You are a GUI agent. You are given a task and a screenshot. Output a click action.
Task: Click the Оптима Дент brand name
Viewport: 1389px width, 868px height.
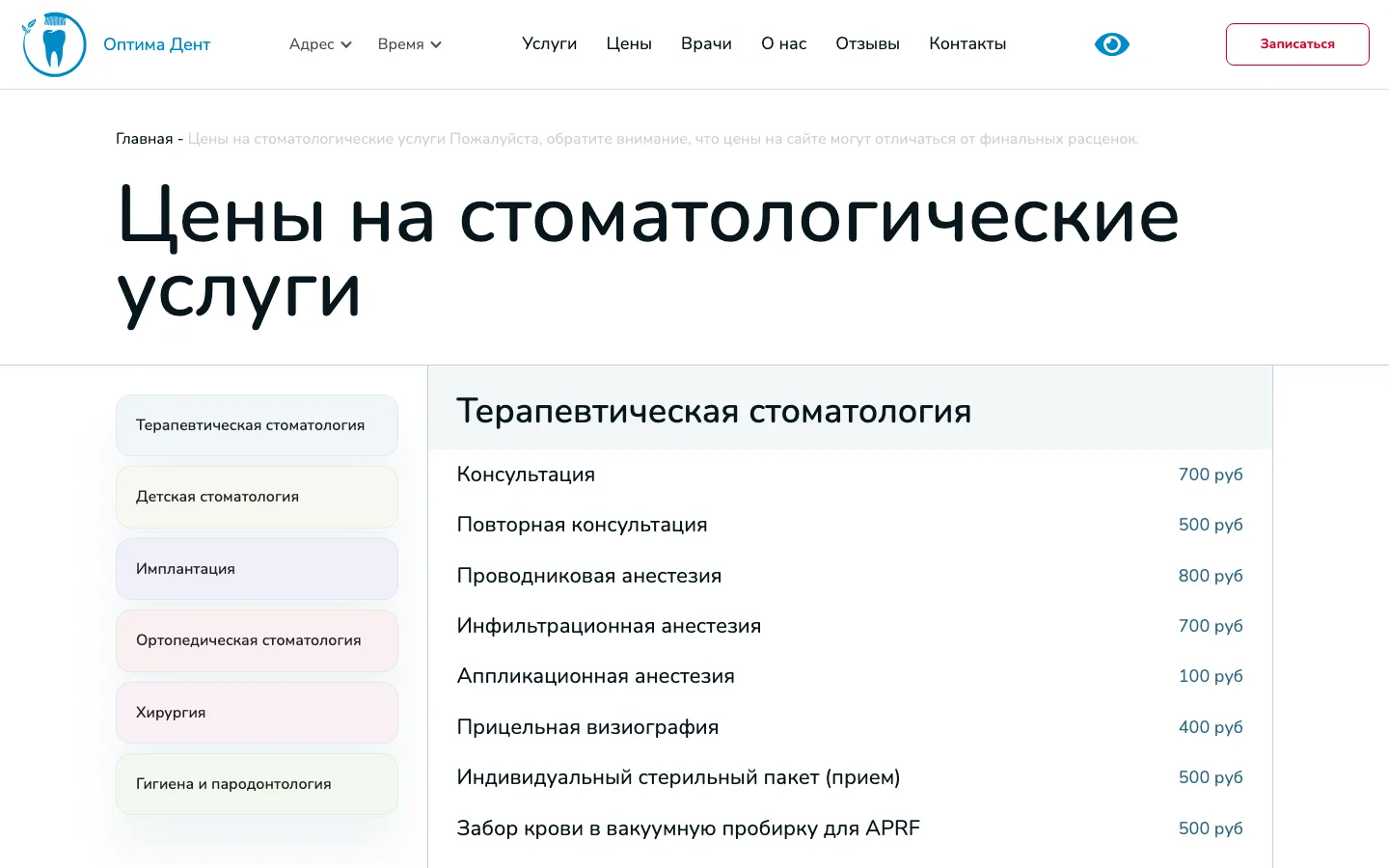click(156, 44)
